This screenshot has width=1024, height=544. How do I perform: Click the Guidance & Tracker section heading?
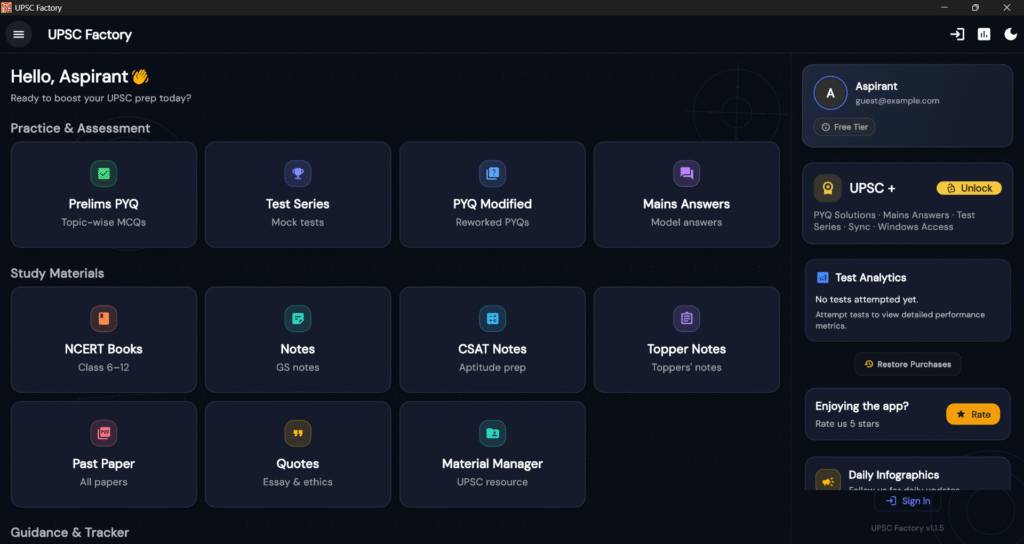coord(70,532)
